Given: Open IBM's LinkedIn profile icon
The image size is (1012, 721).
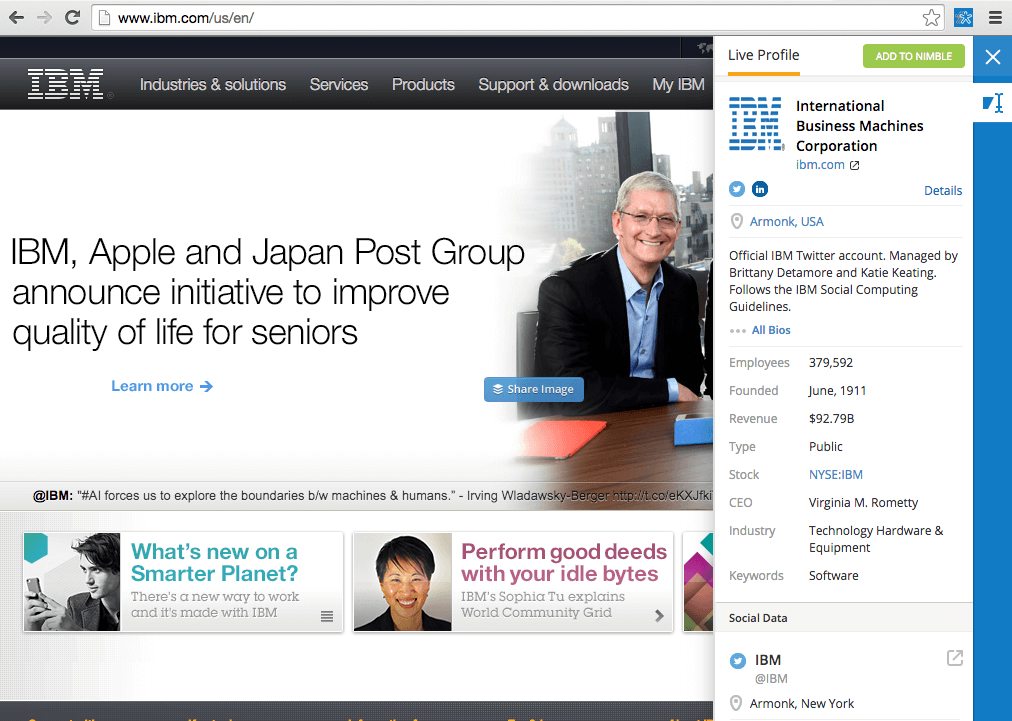Looking at the screenshot, I should click(x=760, y=189).
